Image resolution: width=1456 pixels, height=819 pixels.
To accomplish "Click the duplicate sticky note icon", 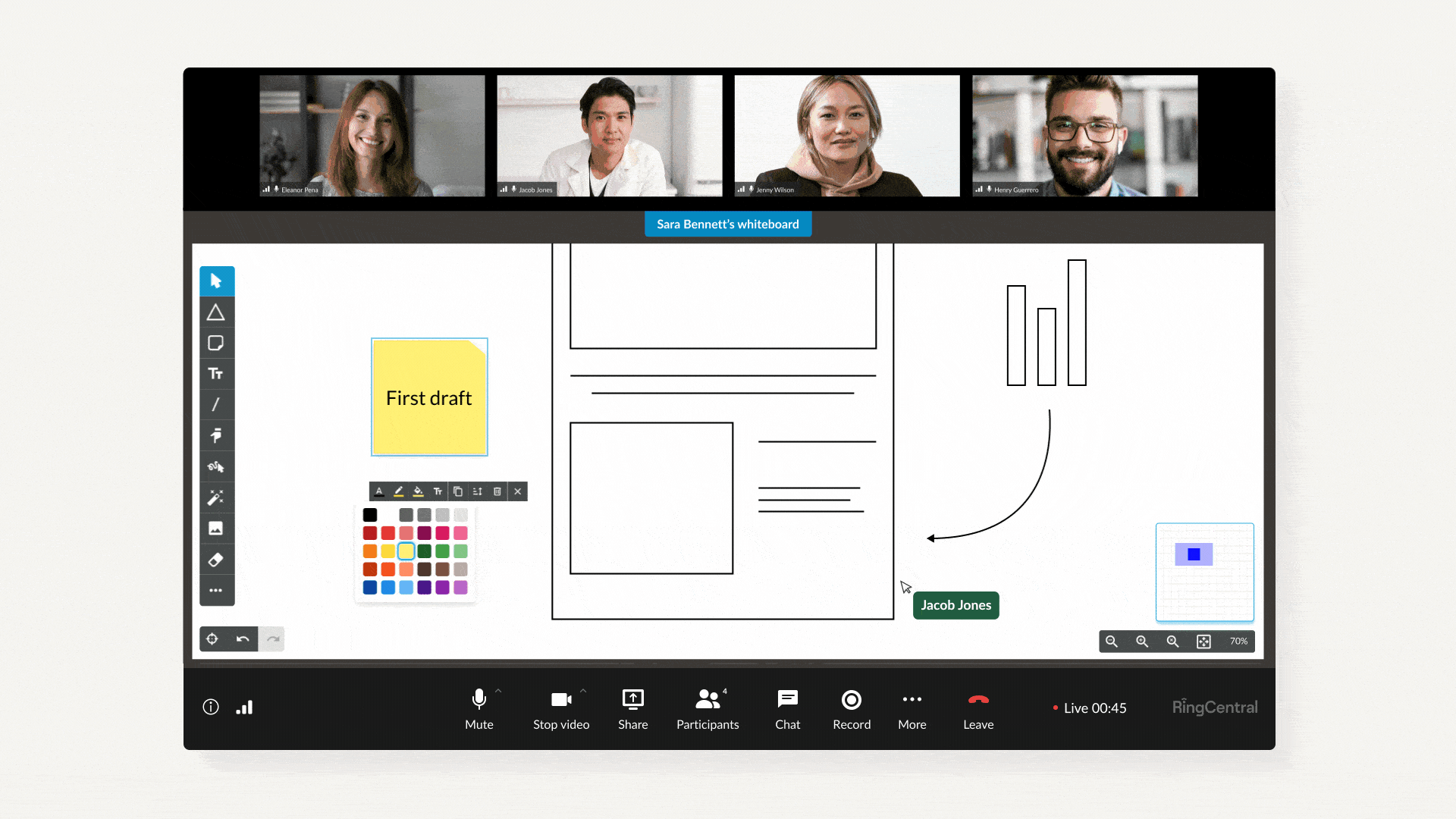I will (459, 491).
